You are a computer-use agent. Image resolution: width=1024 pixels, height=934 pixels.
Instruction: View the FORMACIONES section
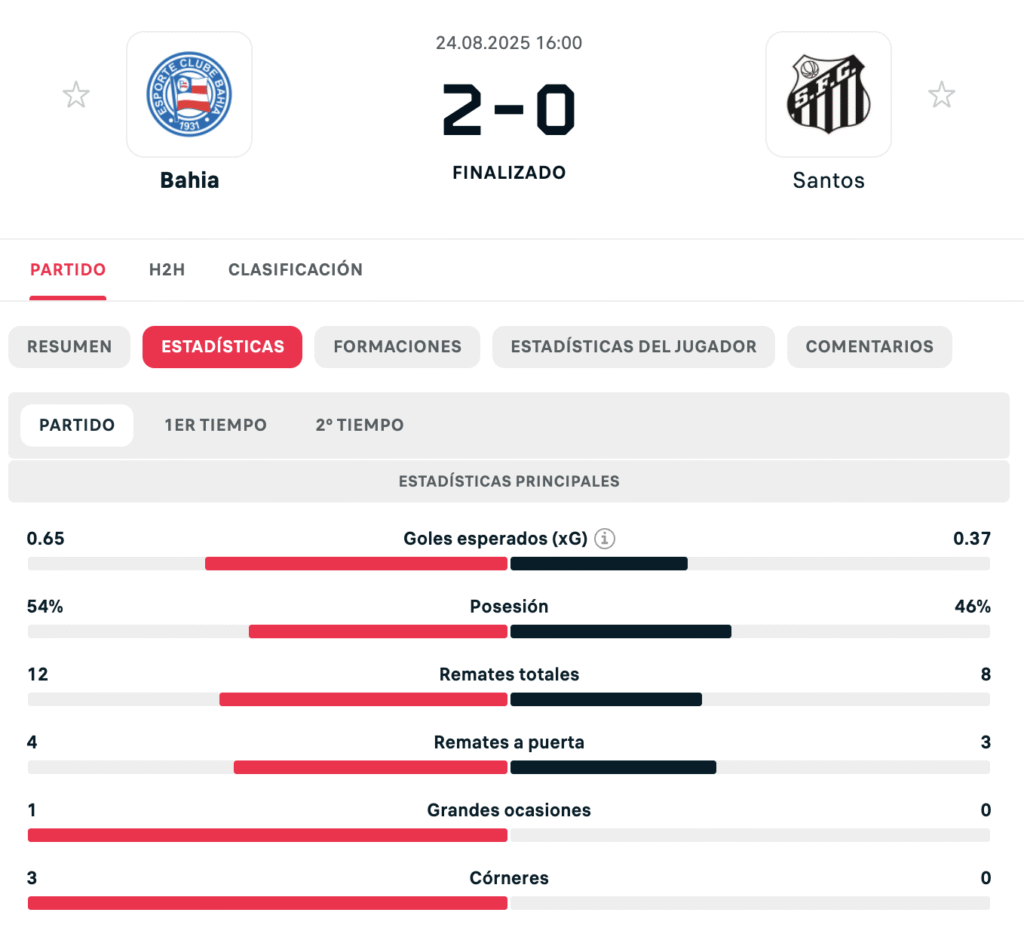coord(397,347)
